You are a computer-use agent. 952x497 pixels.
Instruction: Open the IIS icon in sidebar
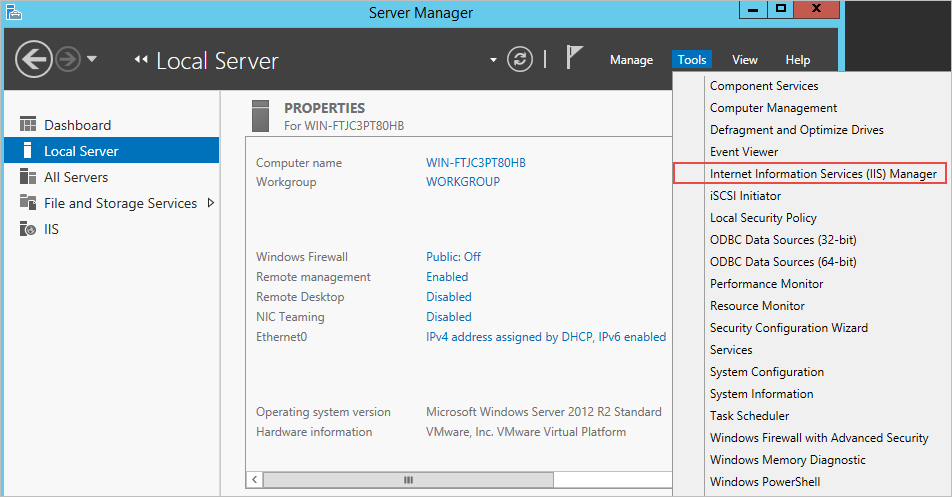28,229
